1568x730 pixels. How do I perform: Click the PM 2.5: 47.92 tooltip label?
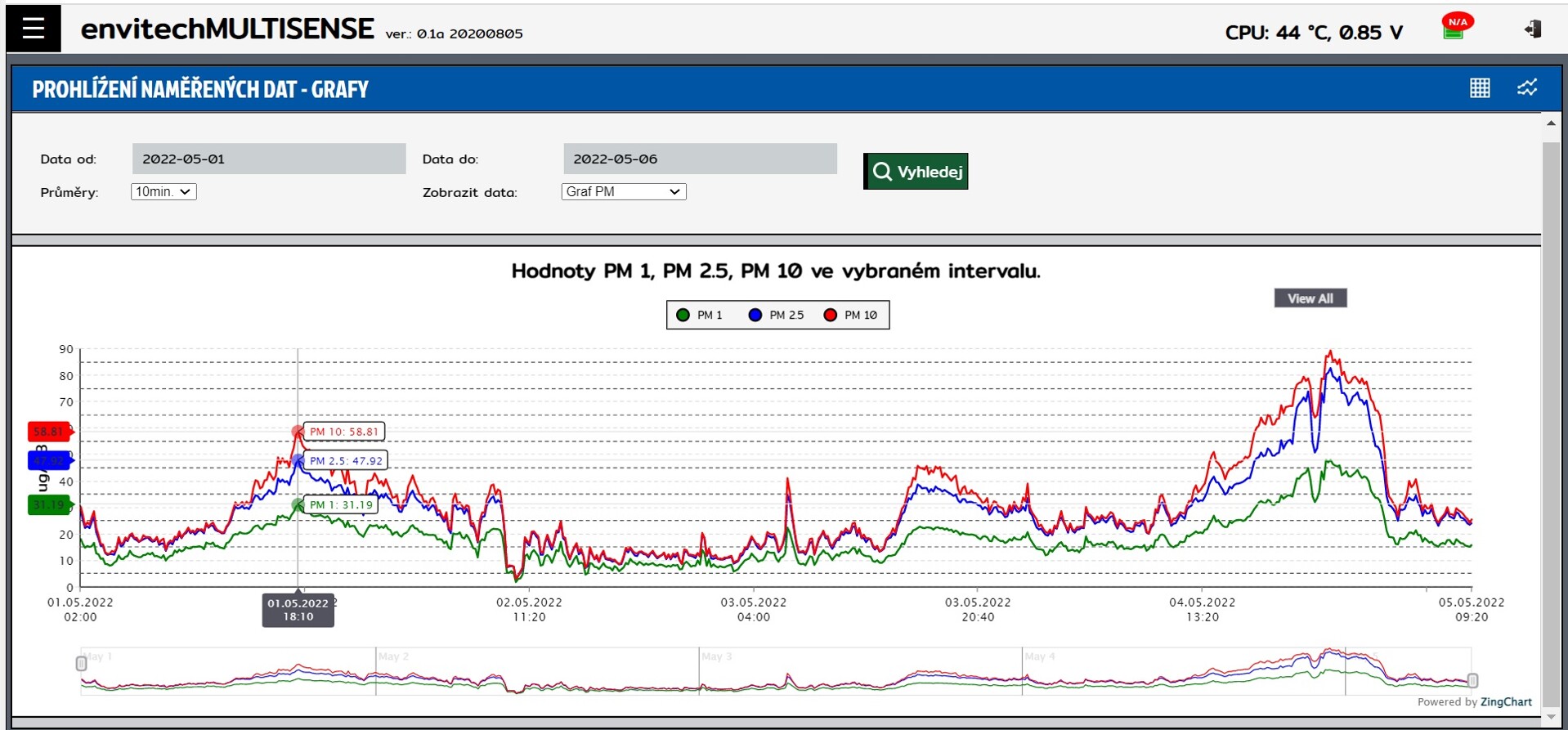[x=346, y=461]
